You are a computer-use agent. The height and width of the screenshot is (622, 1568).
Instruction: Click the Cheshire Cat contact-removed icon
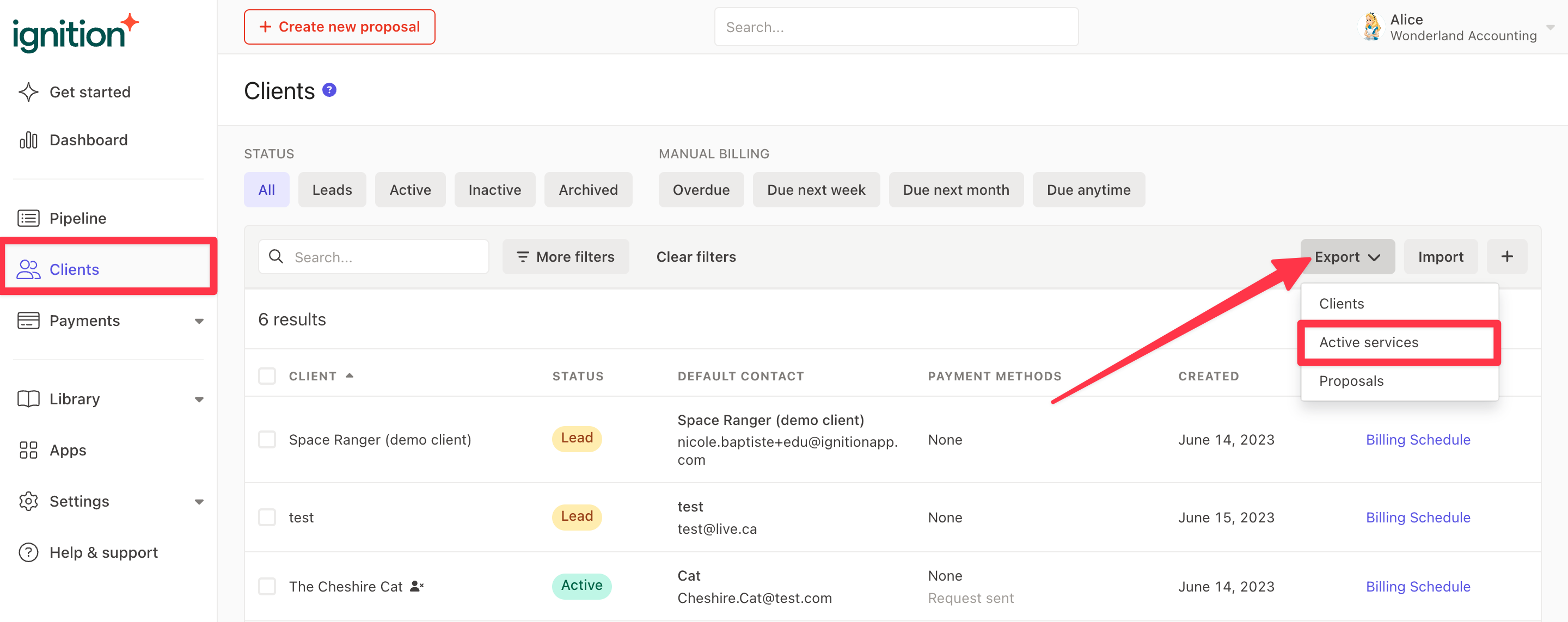(416, 586)
